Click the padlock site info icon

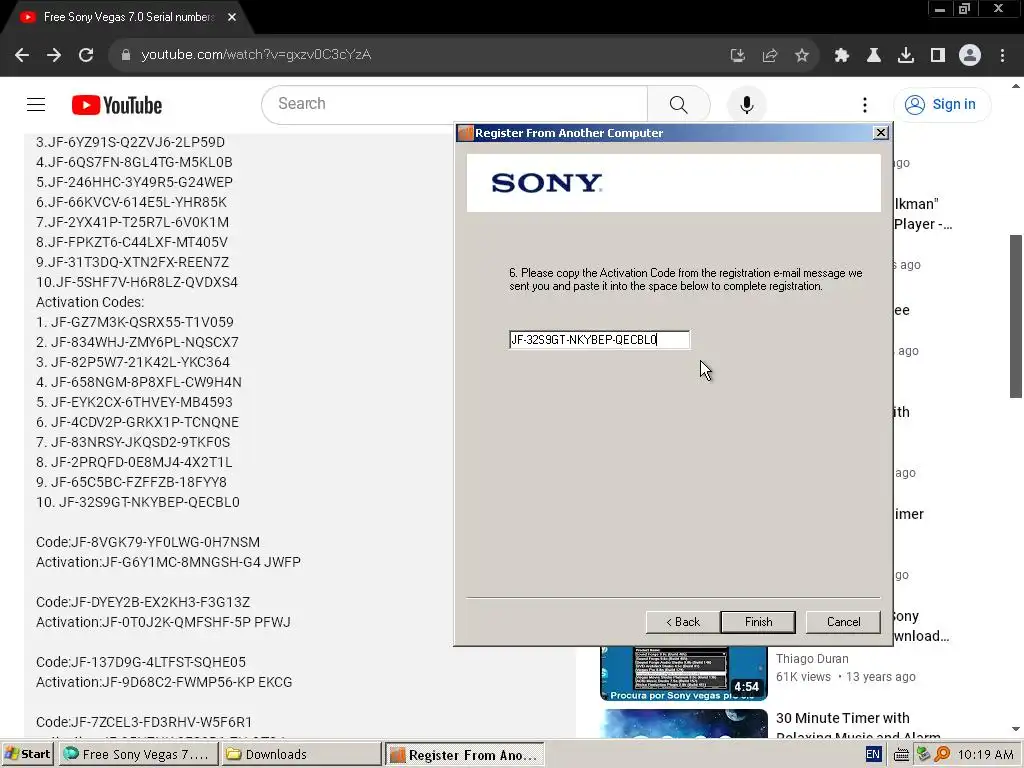[126, 55]
